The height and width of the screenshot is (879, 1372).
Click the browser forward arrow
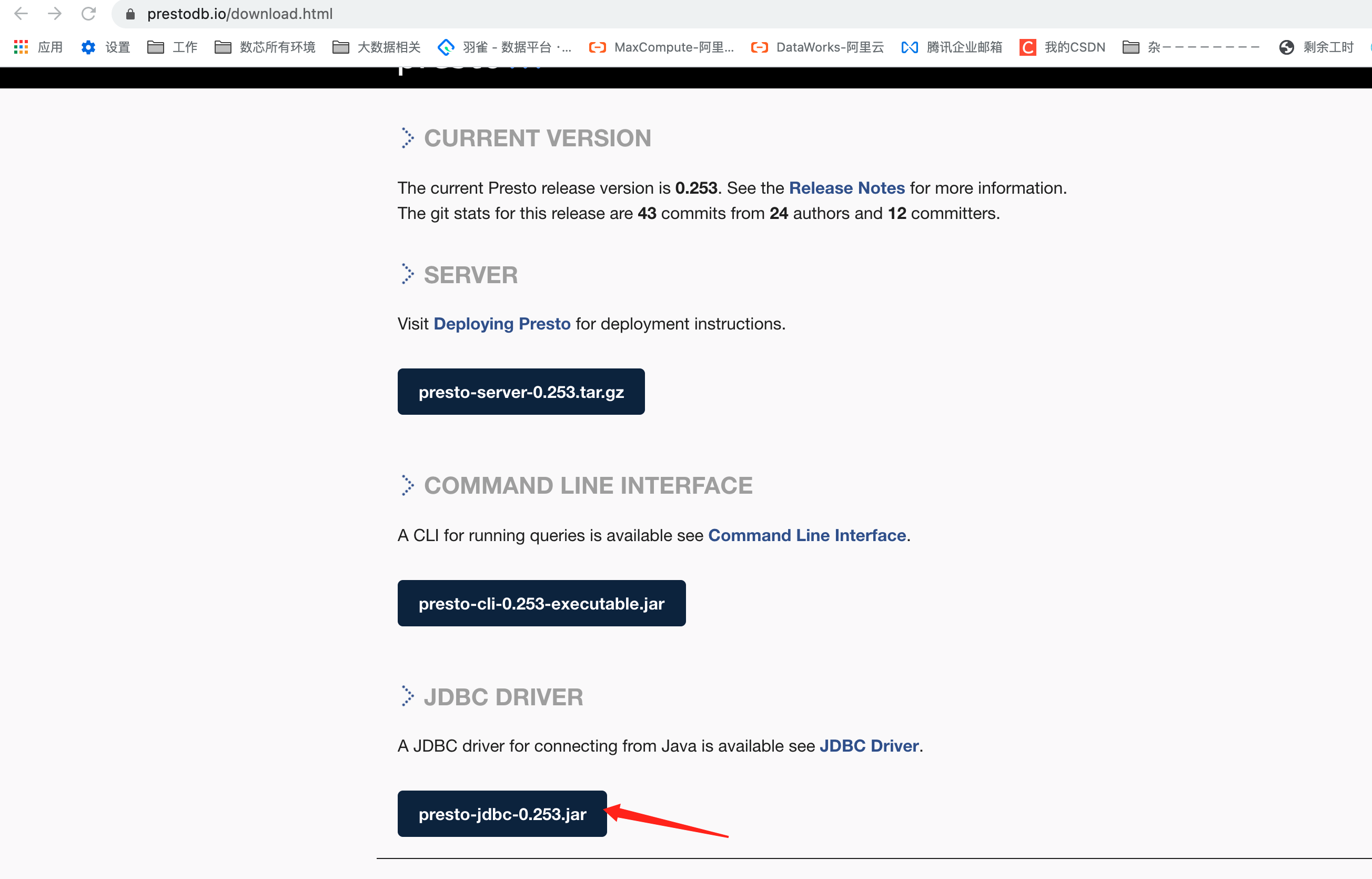click(55, 14)
